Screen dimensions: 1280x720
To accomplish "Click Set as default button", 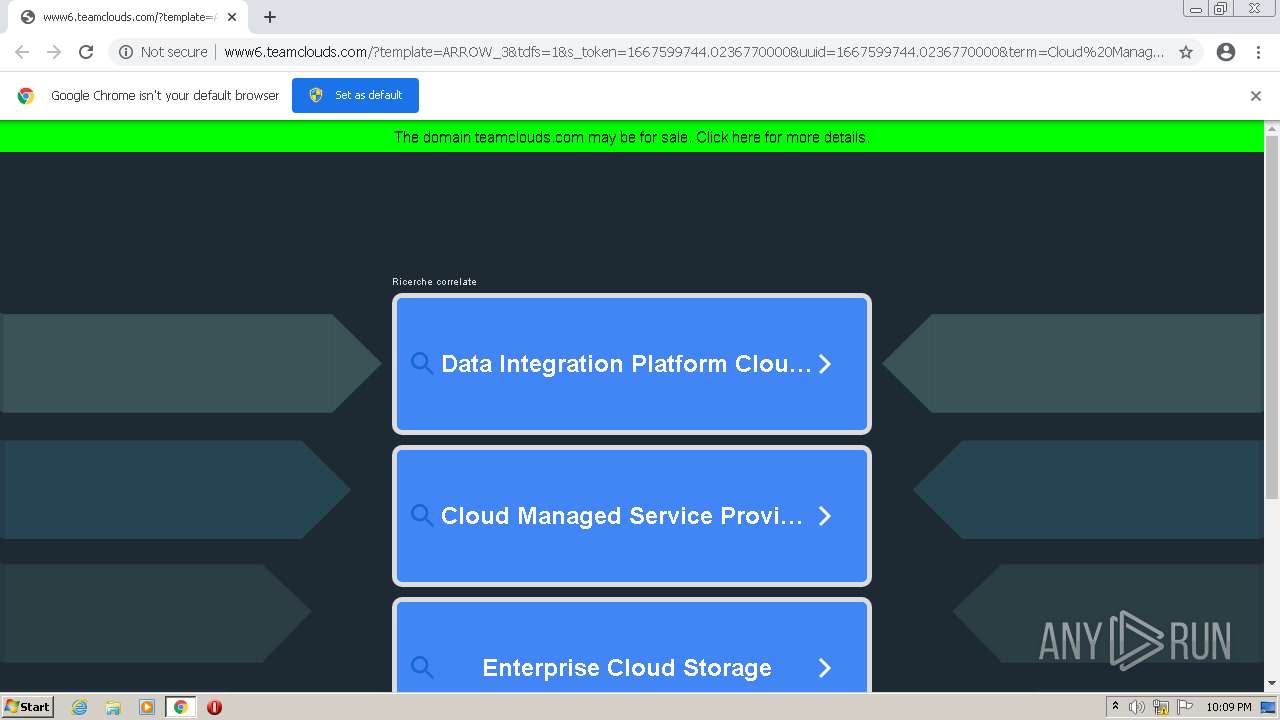I will [x=355, y=95].
